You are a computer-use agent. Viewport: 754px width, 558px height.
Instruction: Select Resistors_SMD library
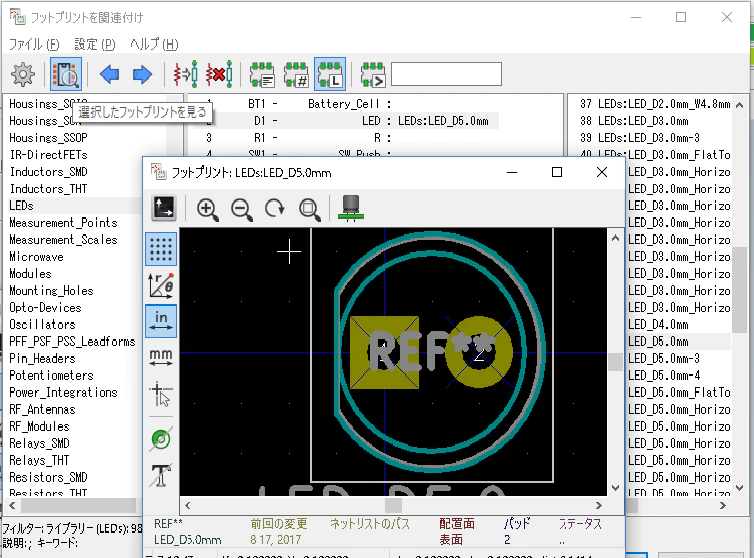tap(49, 477)
